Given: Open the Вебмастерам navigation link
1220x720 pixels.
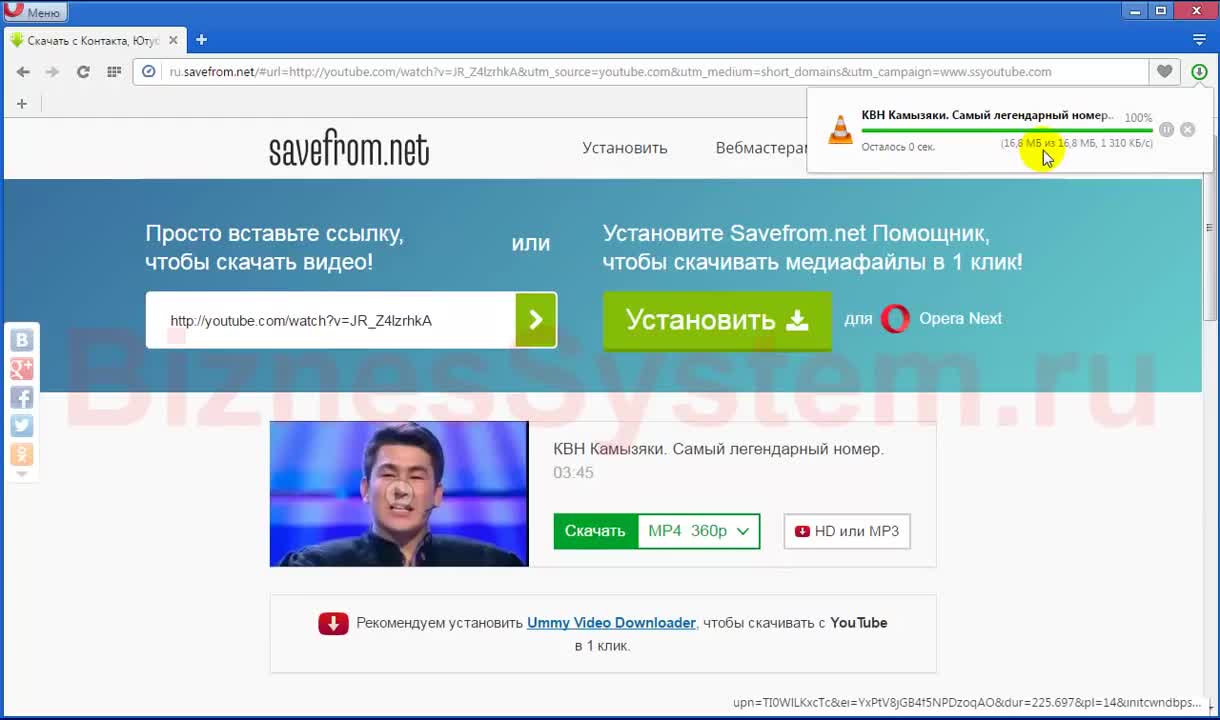Looking at the screenshot, I should (762, 148).
